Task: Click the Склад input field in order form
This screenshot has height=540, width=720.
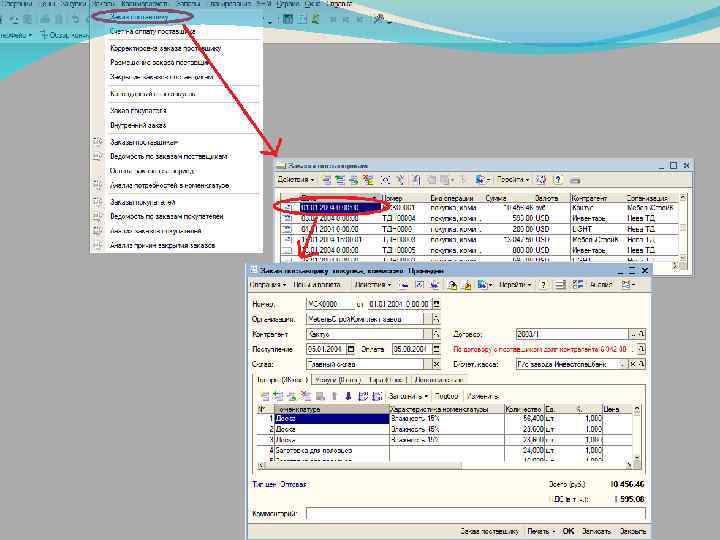Action: click(365, 364)
